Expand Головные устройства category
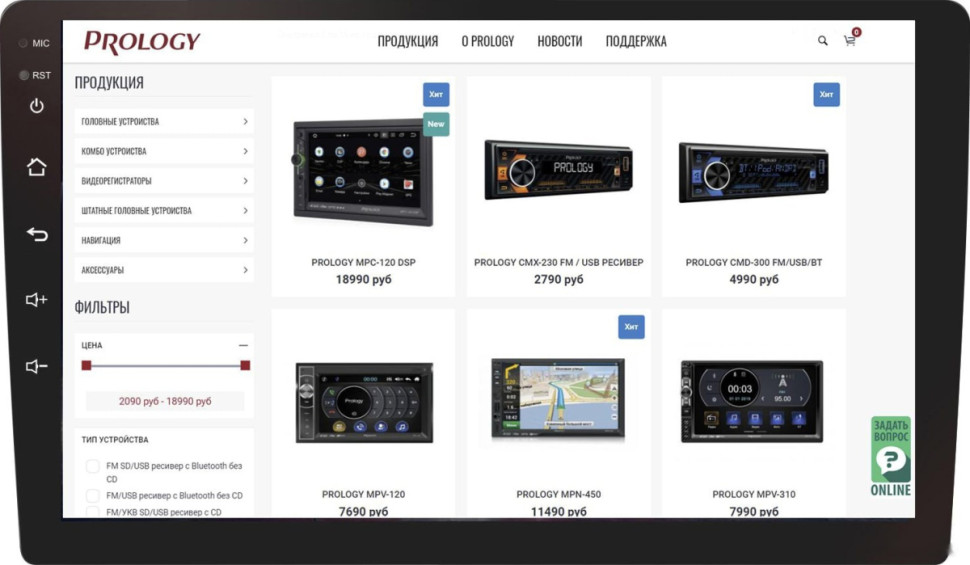 pos(164,122)
